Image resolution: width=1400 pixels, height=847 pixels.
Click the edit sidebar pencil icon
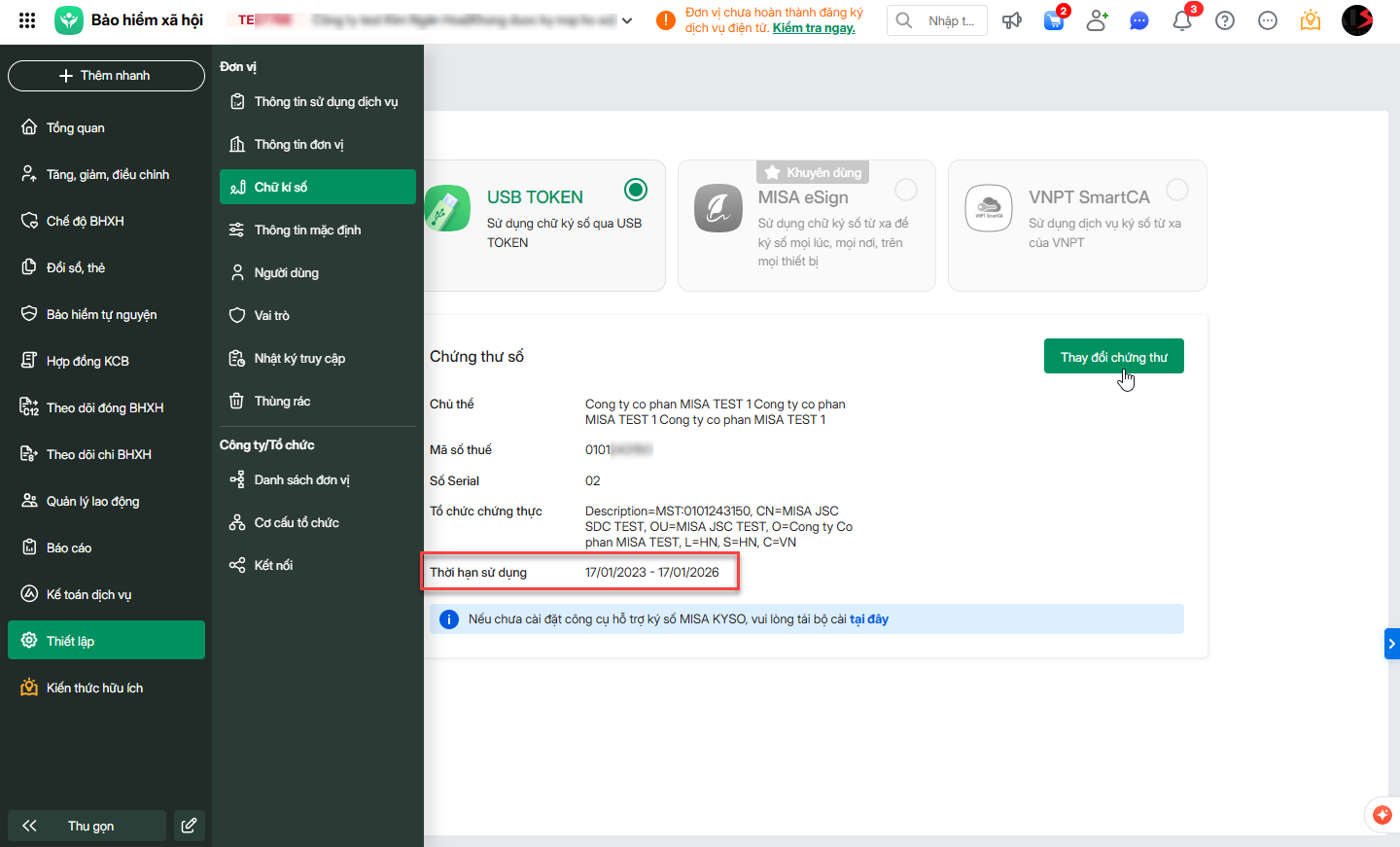189,826
